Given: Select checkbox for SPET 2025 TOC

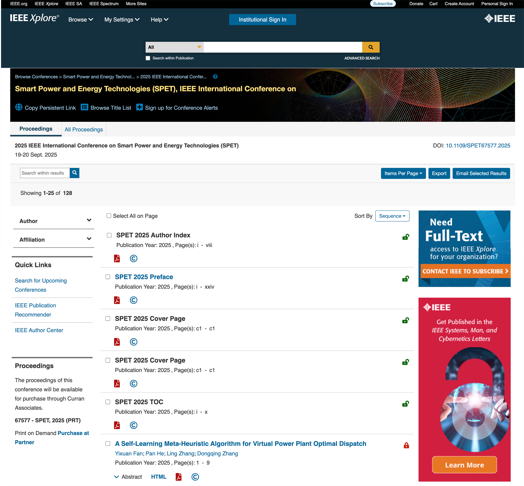Looking at the screenshot, I should coord(108,402).
